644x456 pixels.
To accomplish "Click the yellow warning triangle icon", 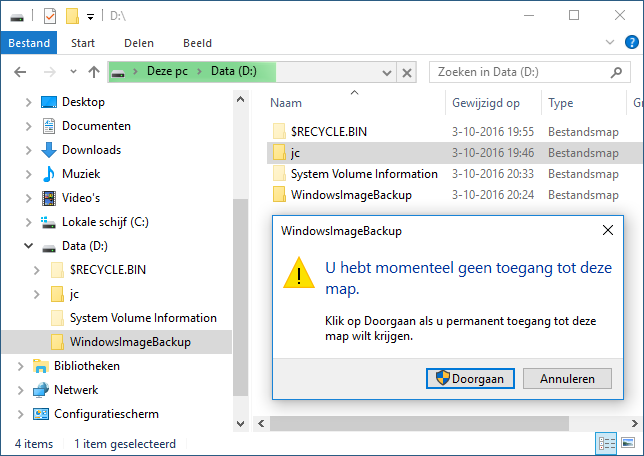I will pyautogui.click(x=299, y=273).
